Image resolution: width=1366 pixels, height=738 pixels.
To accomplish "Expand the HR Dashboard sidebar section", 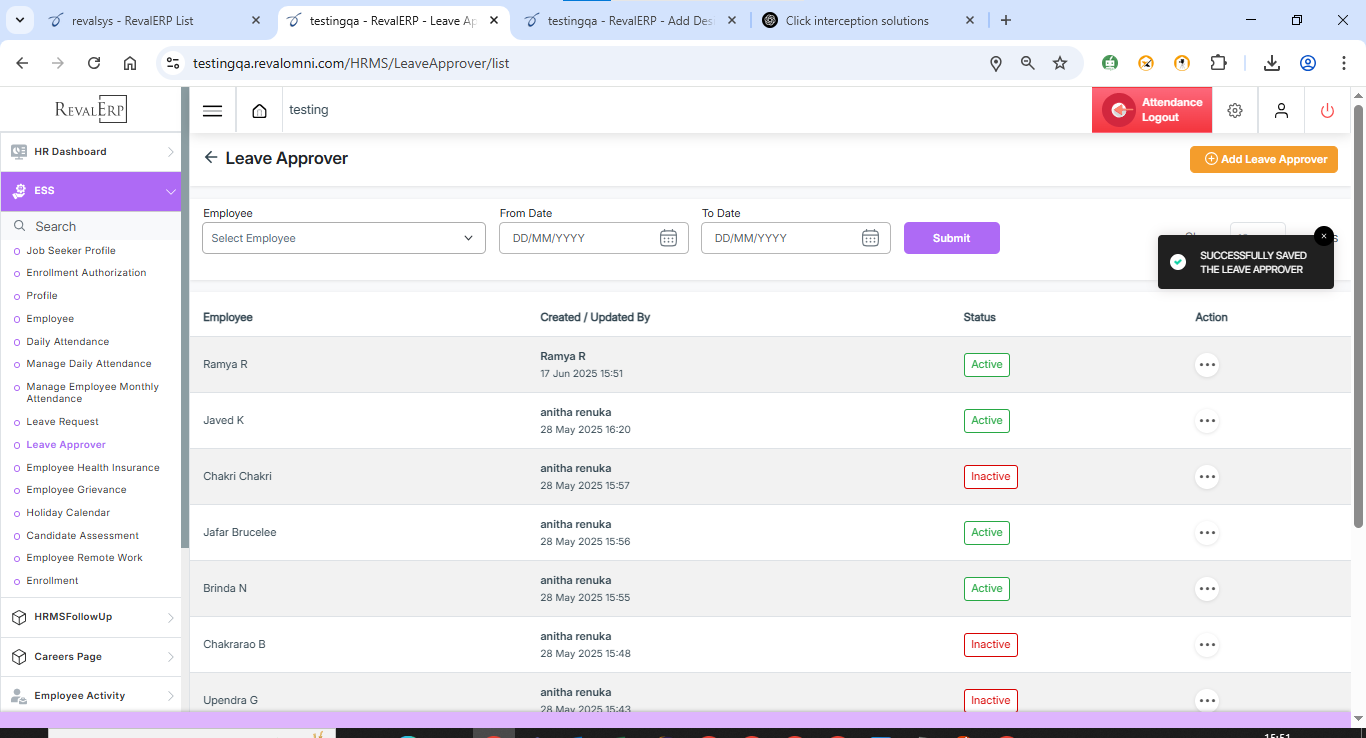I will coord(90,152).
